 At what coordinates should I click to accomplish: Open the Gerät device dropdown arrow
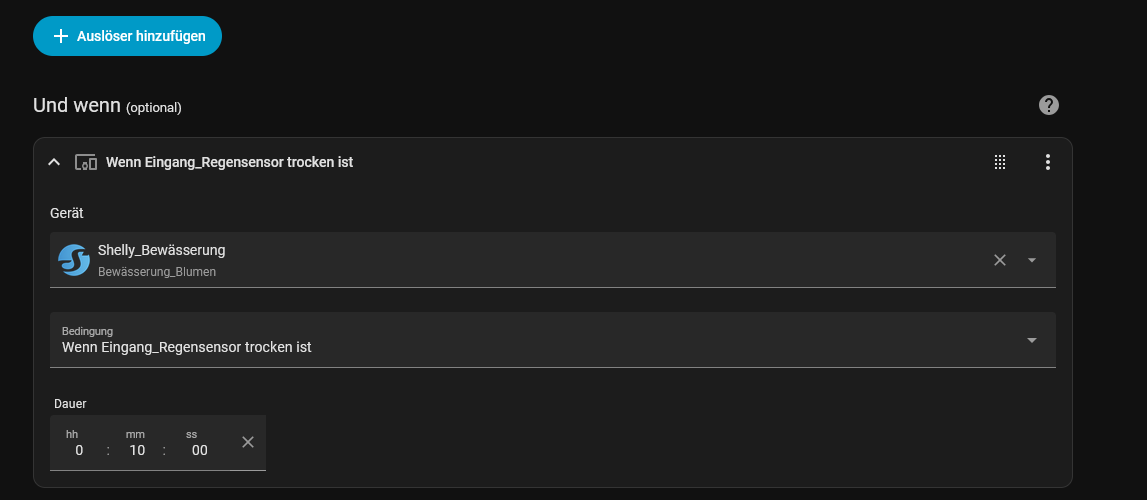(1032, 260)
